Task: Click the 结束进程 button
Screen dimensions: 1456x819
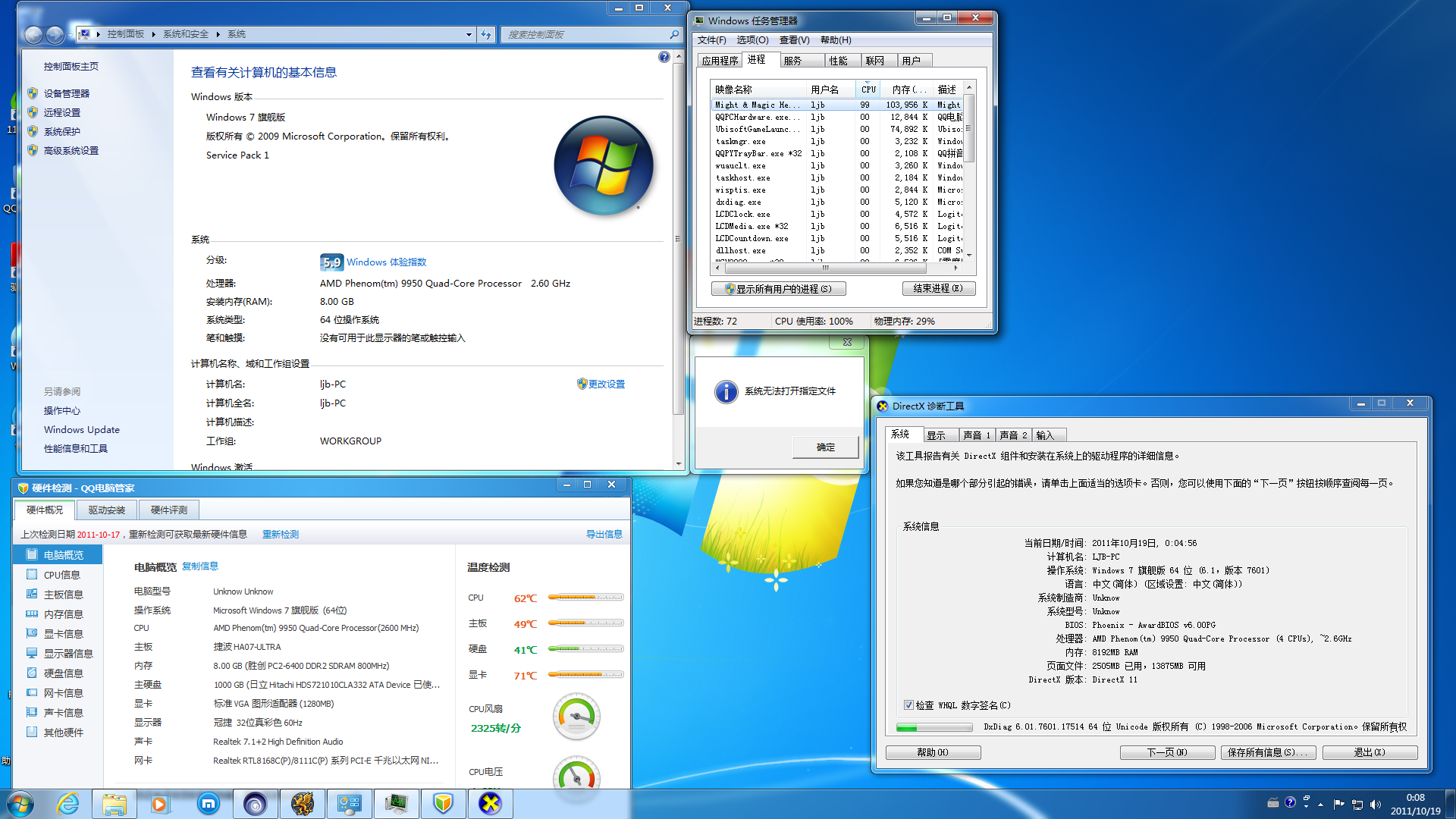Action: tap(937, 288)
